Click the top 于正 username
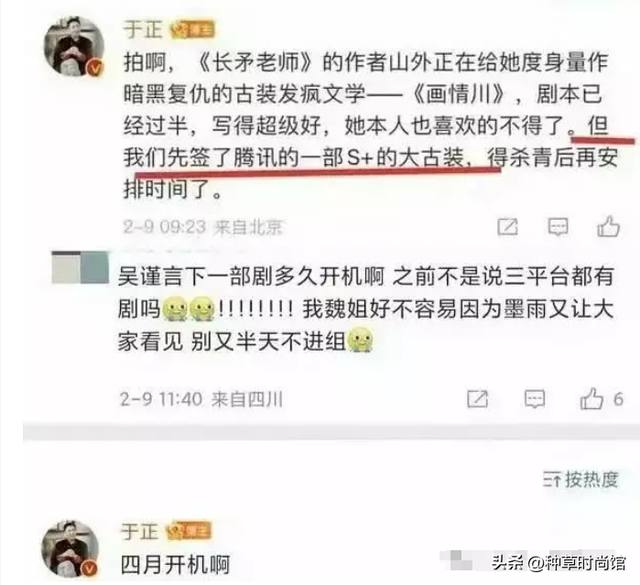 click(x=143, y=30)
